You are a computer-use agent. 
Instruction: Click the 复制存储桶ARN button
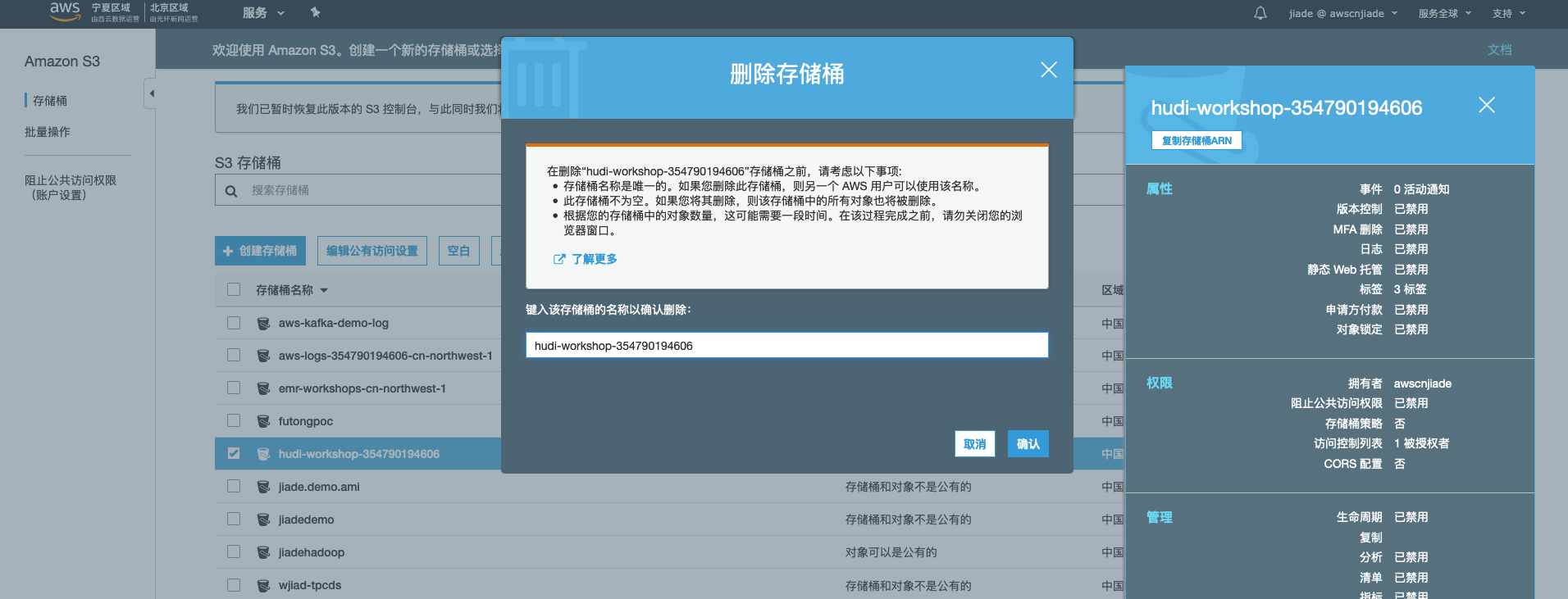point(1197,141)
